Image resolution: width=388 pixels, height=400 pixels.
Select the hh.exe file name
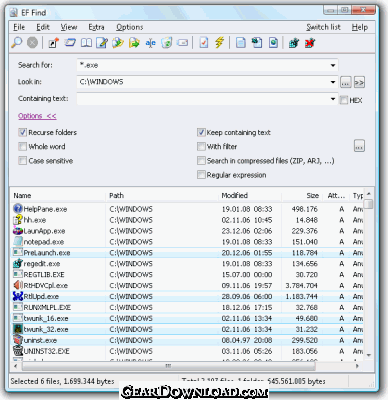35,220
